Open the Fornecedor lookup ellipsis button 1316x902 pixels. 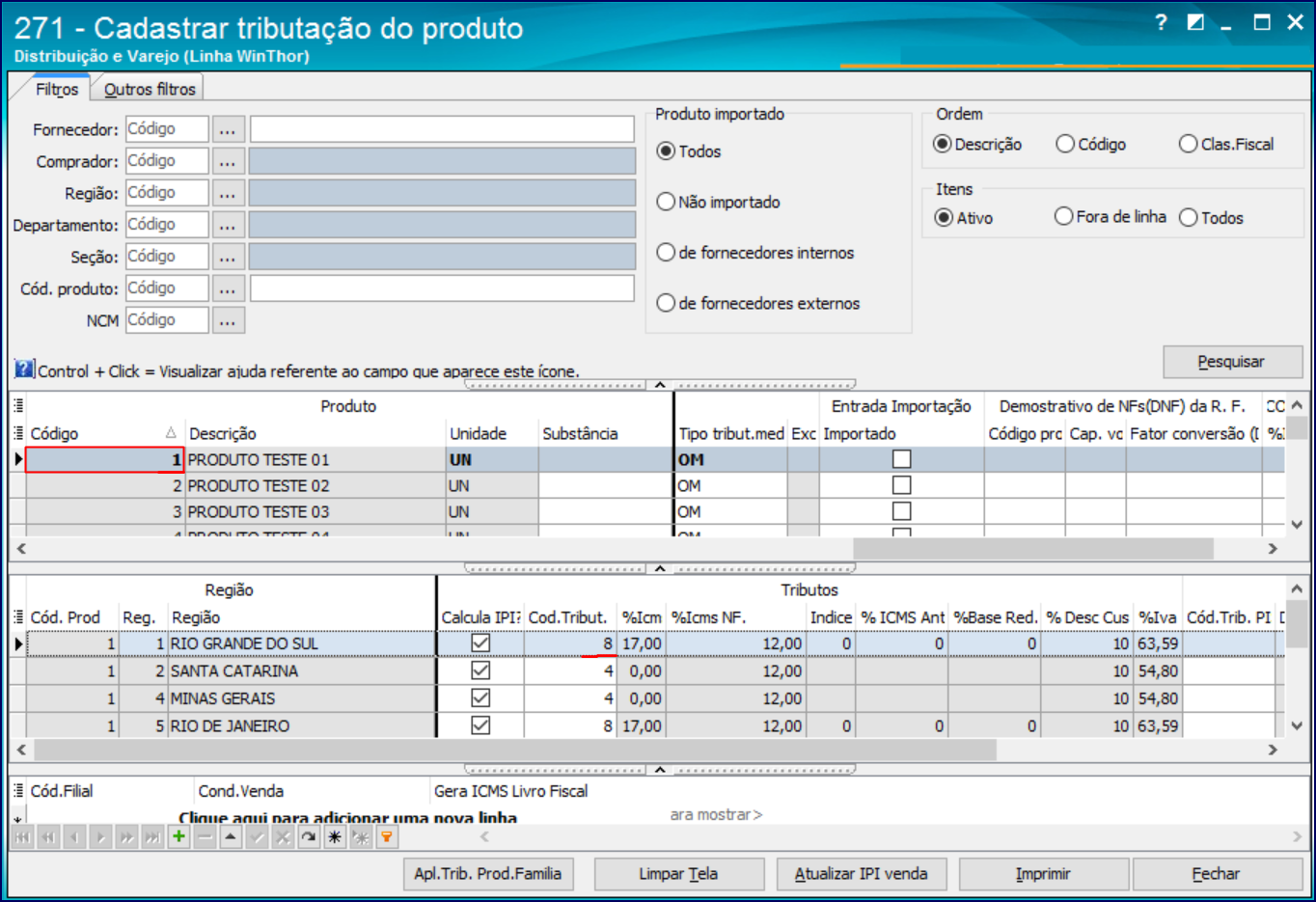pyautogui.click(x=228, y=129)
